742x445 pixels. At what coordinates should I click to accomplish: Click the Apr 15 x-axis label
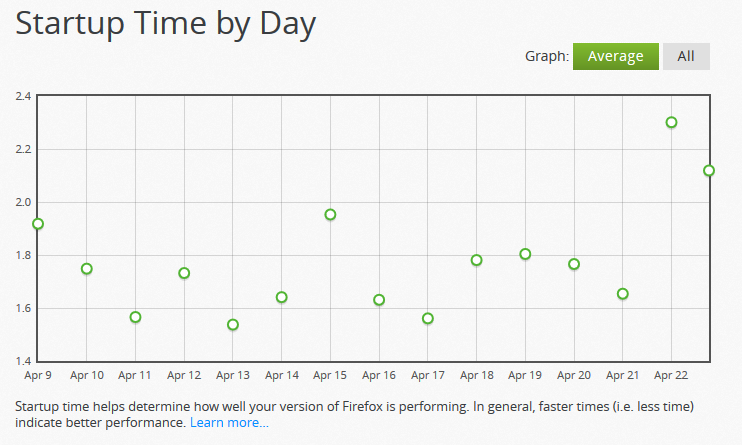point(330,375)
